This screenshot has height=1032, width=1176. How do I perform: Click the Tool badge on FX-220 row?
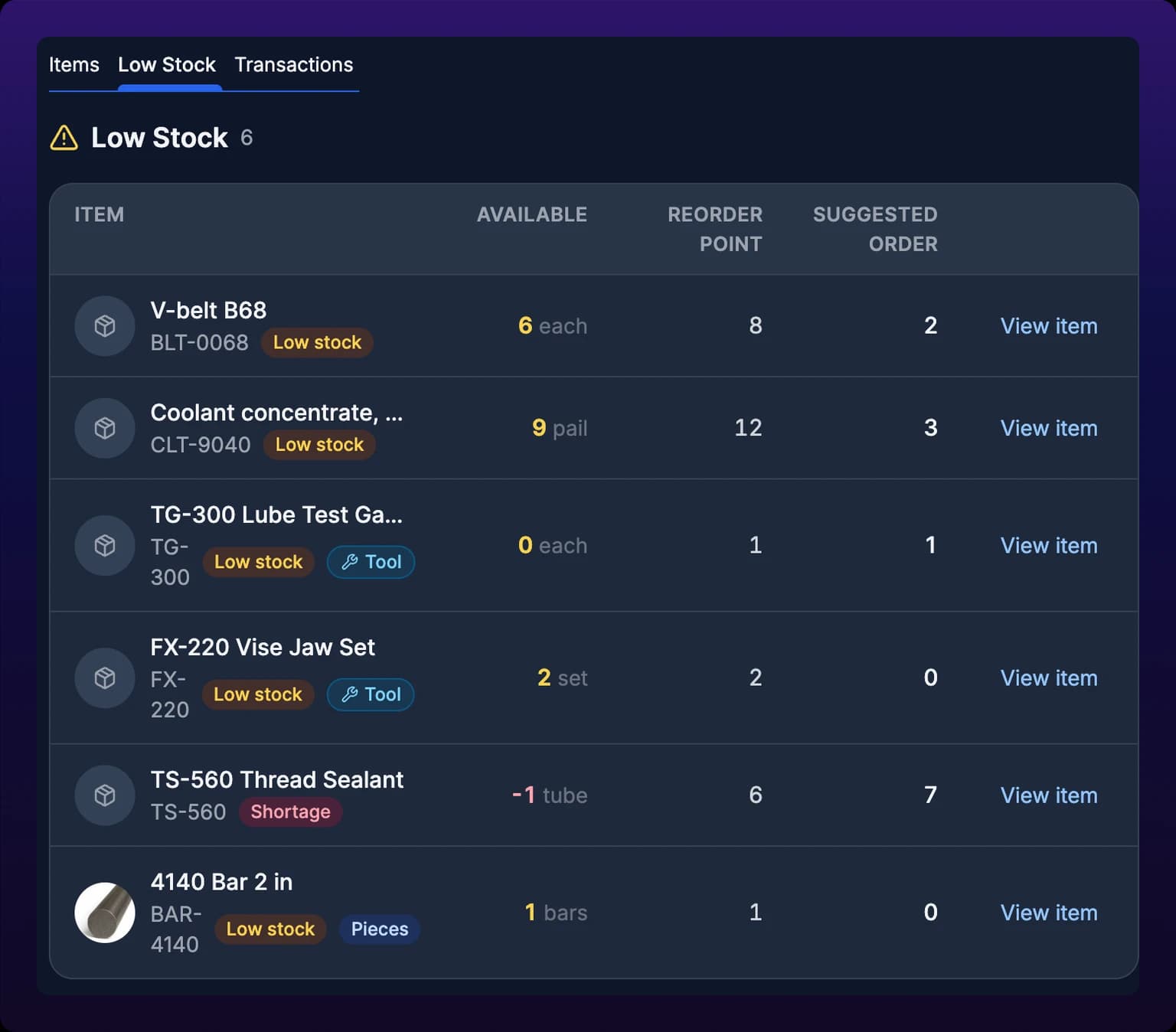371,694
